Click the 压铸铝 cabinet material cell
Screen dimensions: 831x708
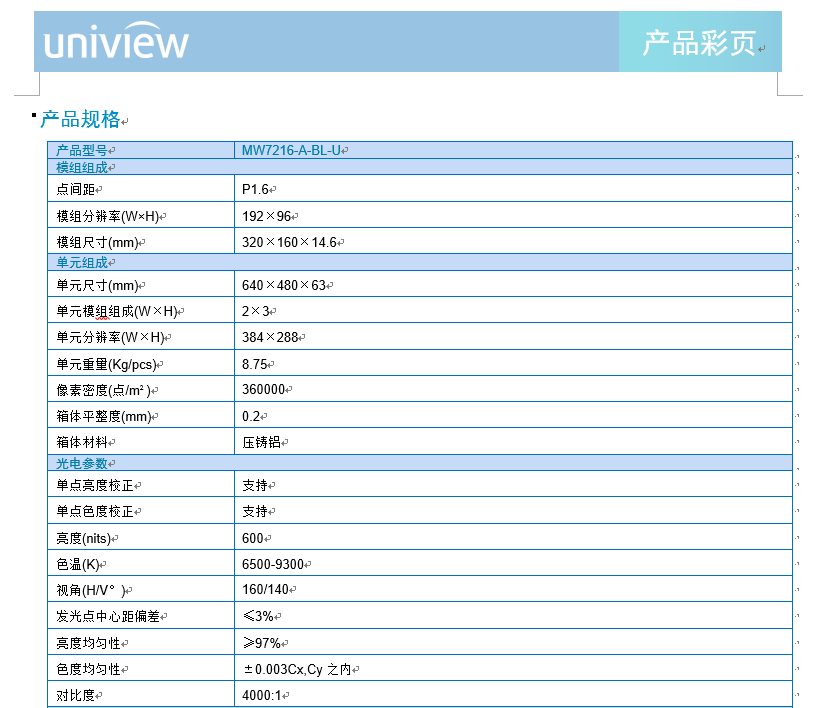262,442
